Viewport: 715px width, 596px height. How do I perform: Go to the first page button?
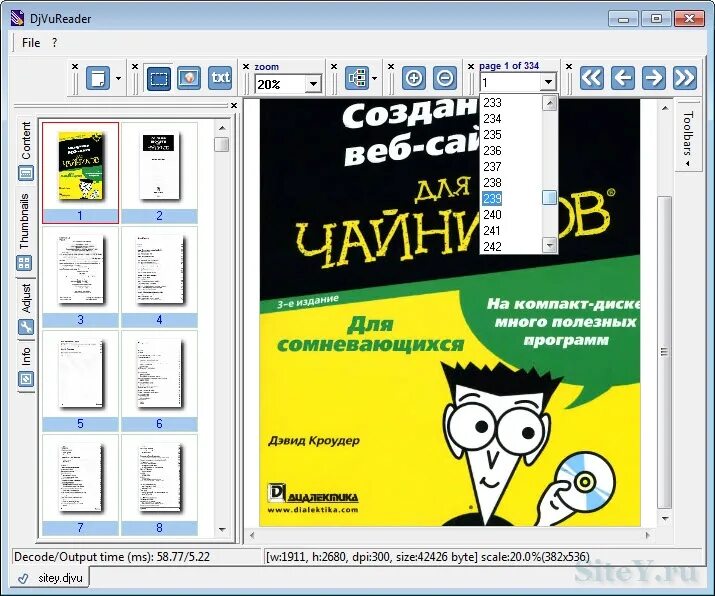[x=592, y=78]
